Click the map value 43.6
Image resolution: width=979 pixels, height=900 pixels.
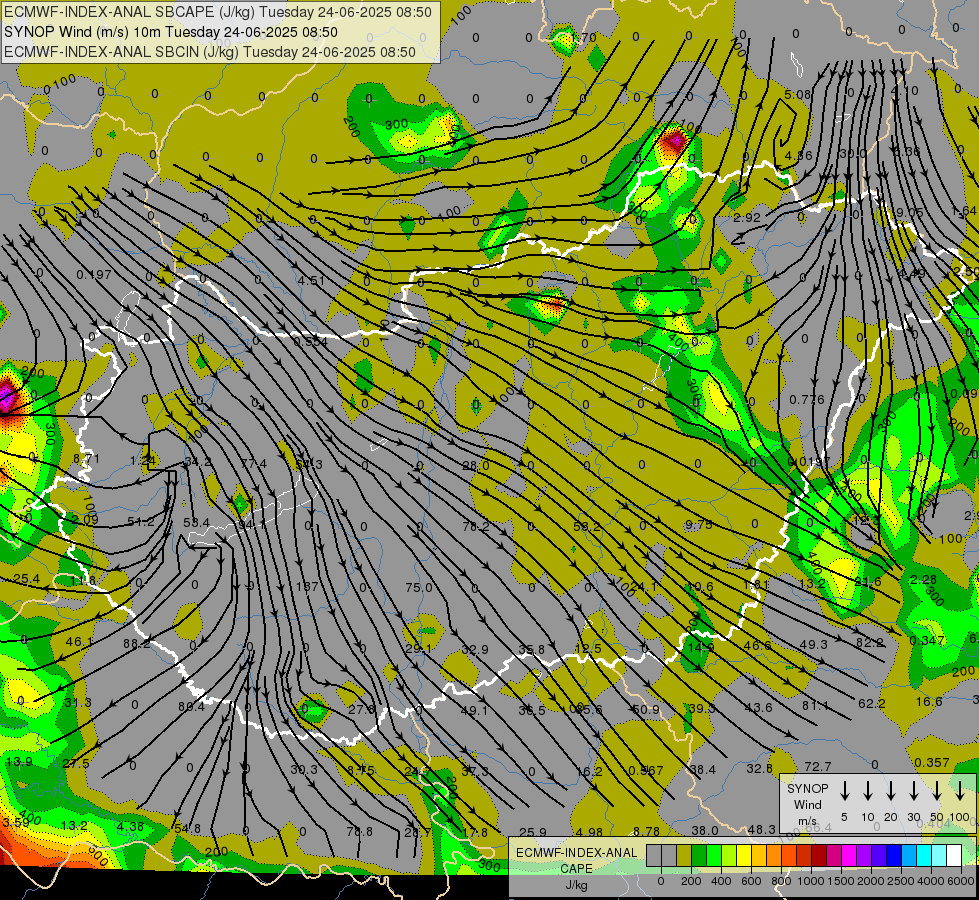pos(759,707)
